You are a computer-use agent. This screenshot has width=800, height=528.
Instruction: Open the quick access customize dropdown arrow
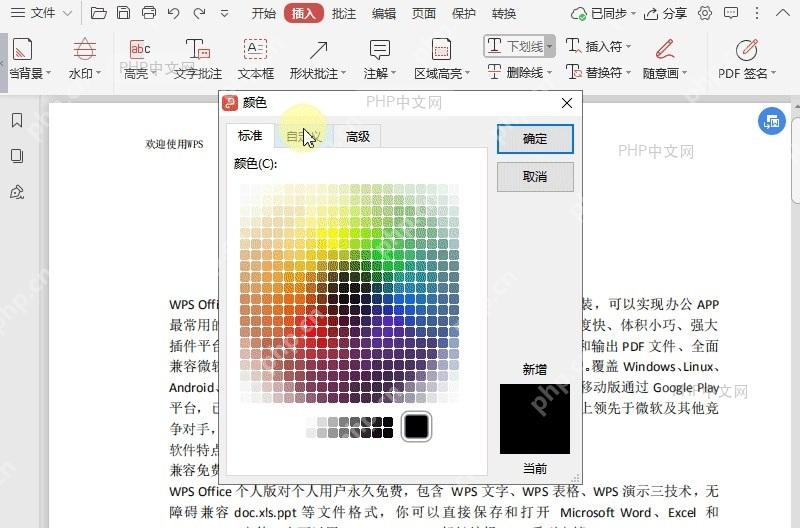click(x=224, y=14)
